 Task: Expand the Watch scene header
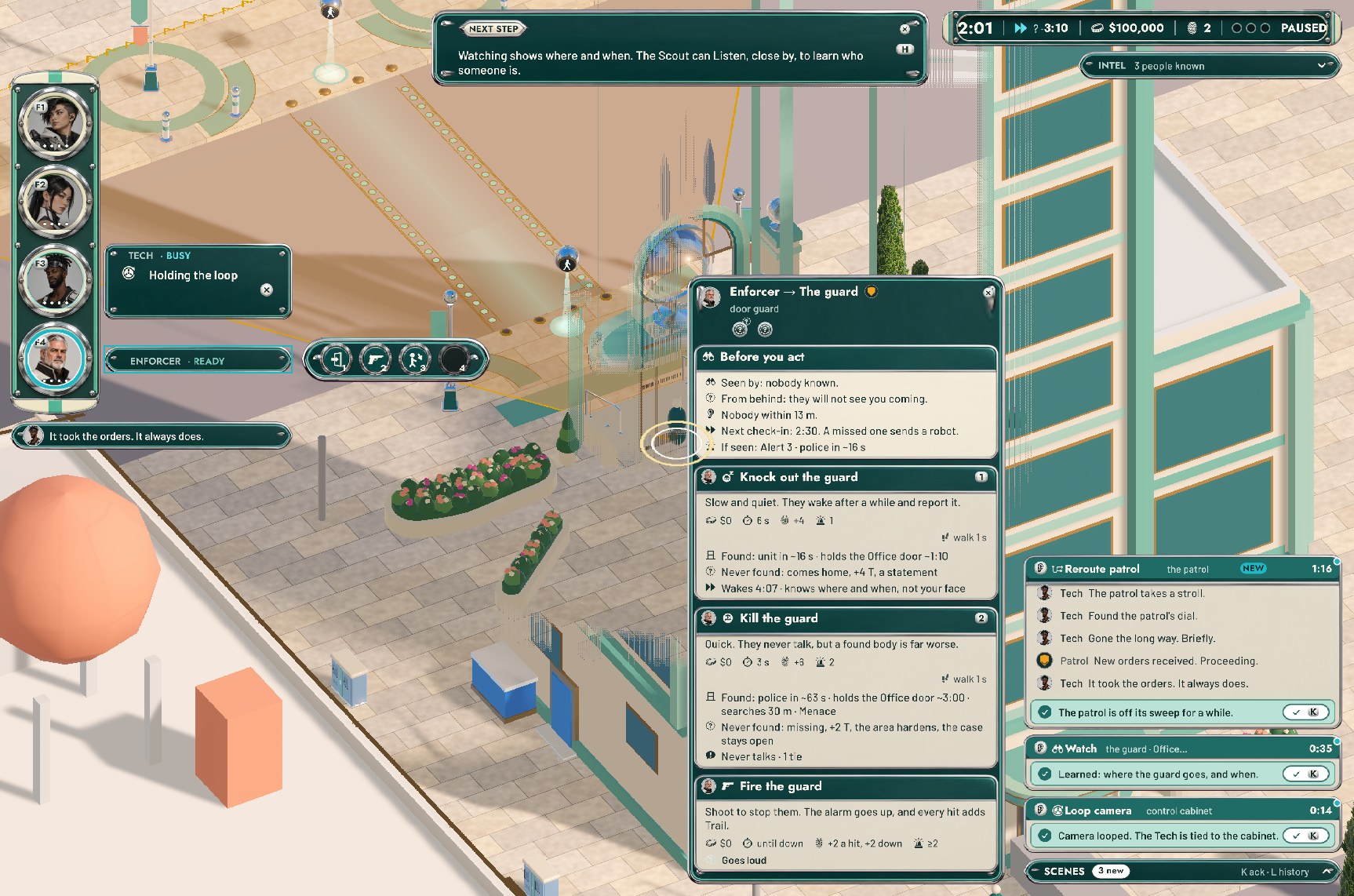pos(1181,748)
